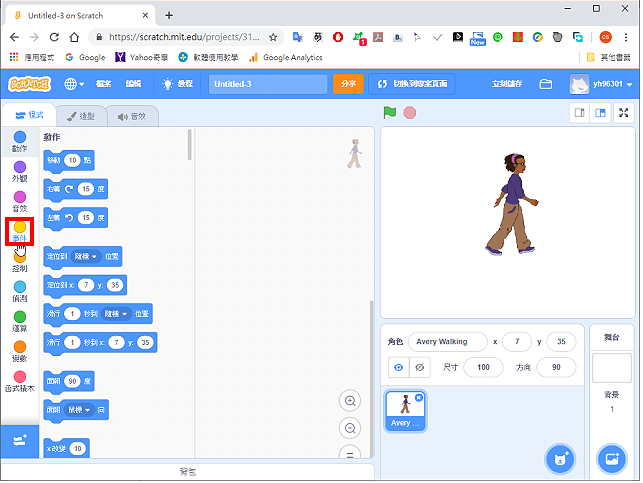
Task: Click the block palette scrollbar
Action: pyautogui.click(x=189, y=145)
